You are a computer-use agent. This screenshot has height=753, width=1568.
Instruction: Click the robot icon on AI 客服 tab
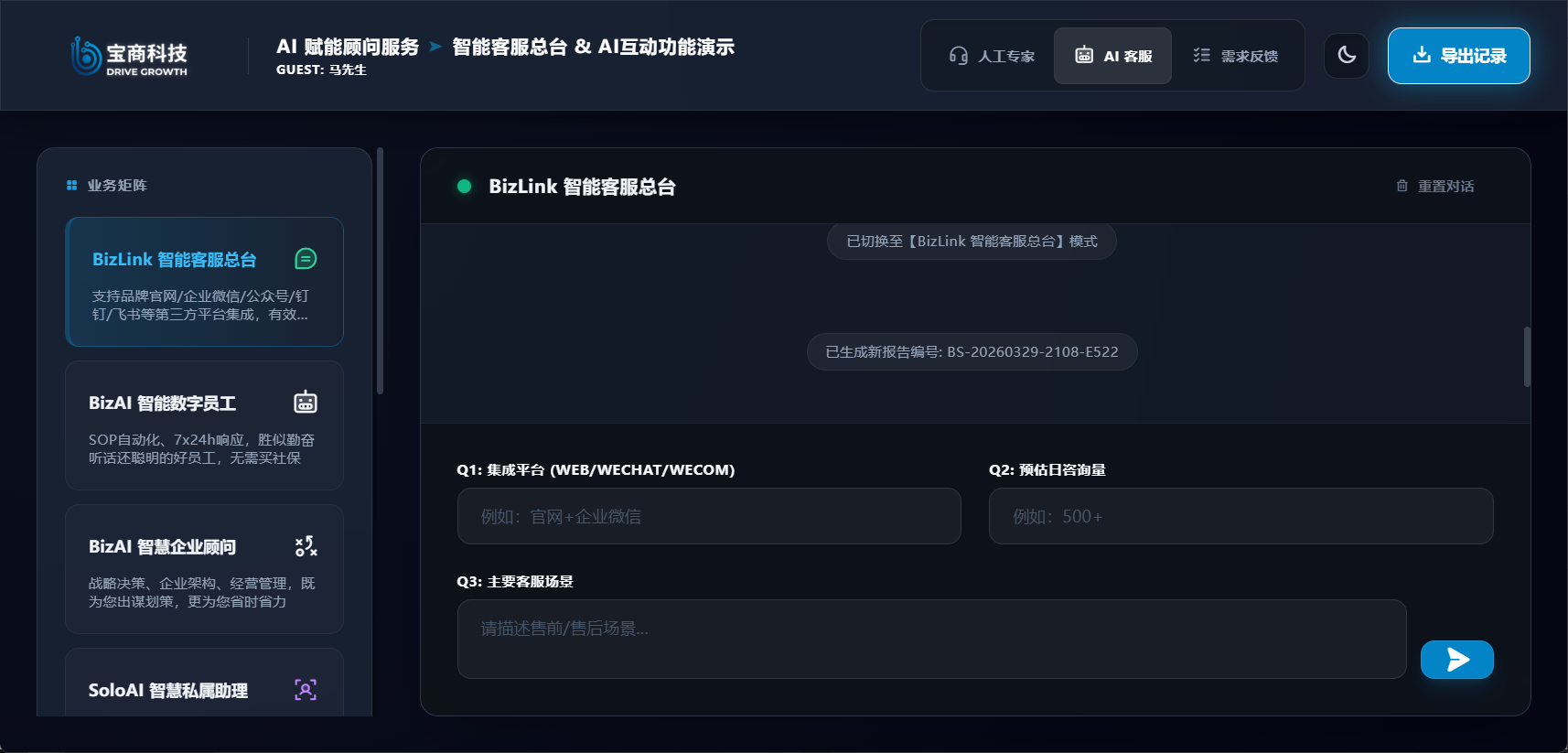[1084, 55]
